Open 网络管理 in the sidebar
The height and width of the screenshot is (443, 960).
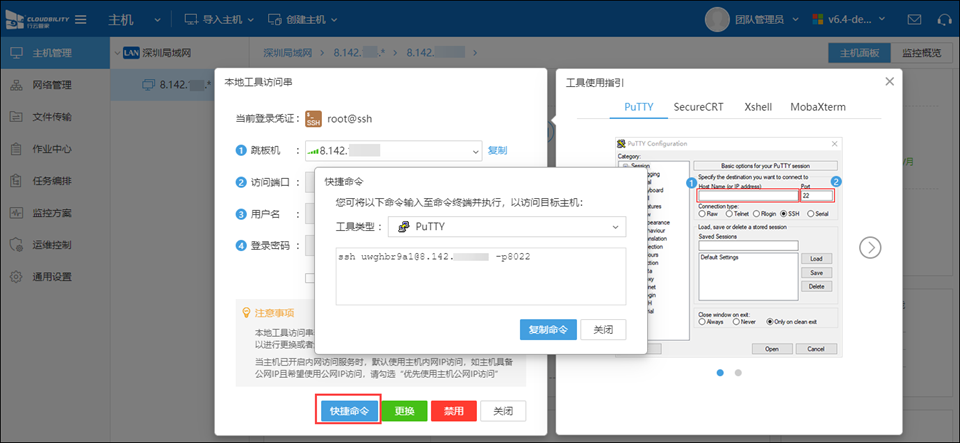click(52, 85)
